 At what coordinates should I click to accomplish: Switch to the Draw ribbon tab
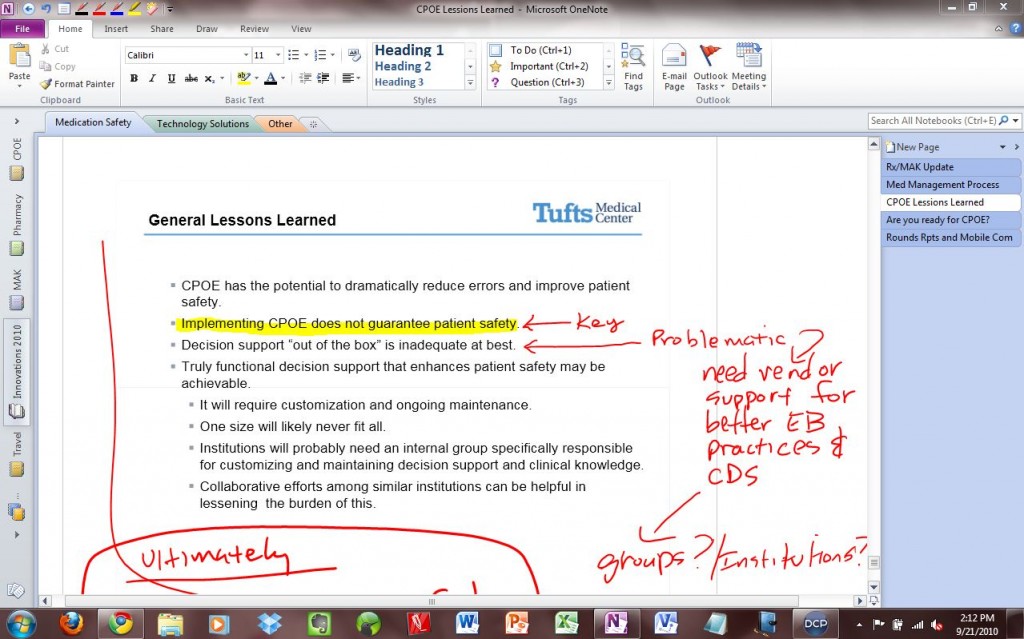coord(206,29)
